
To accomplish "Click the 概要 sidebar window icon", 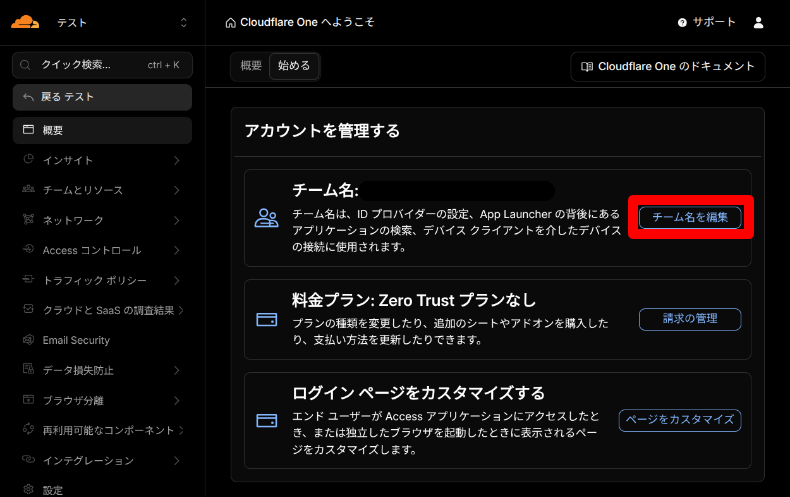I will 29,130.
